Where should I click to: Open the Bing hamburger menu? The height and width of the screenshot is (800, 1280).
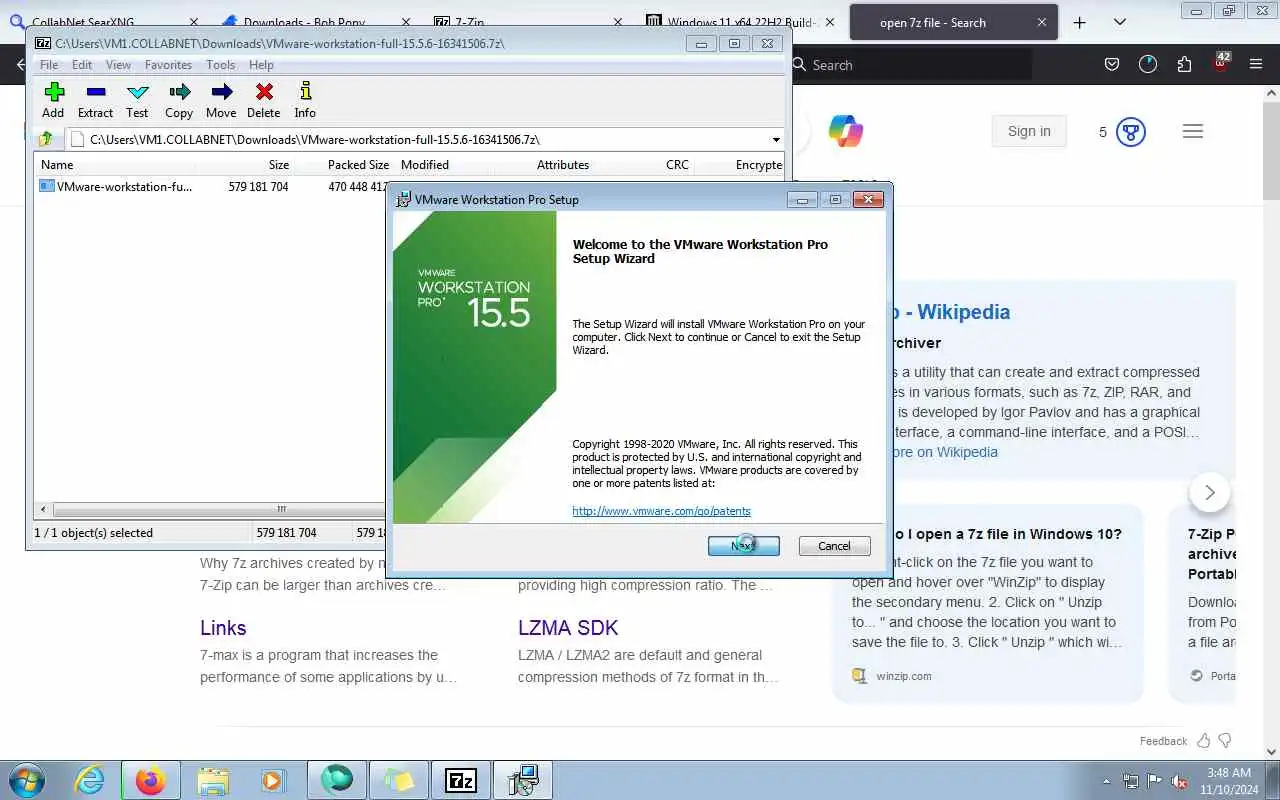(x=1192, y=131)
